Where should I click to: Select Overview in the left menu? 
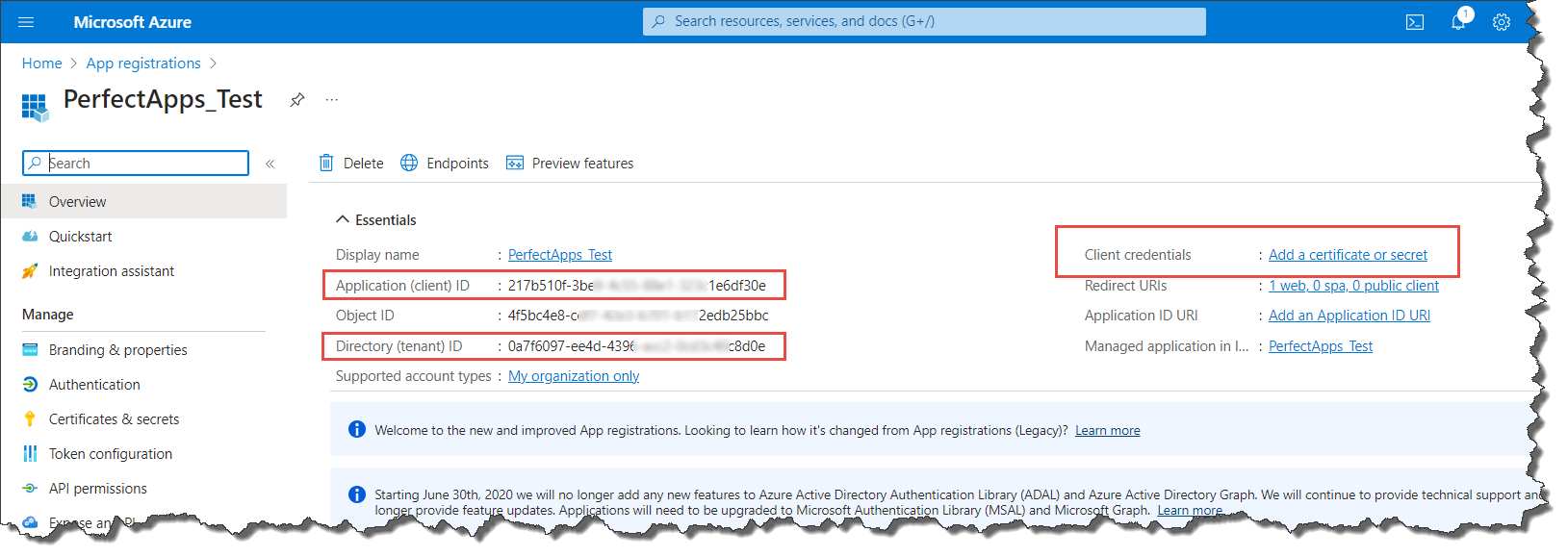click(143, 201)
